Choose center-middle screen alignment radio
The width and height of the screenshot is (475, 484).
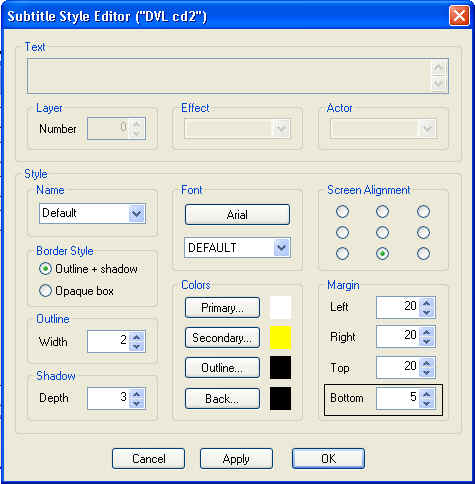pos(382,232)
